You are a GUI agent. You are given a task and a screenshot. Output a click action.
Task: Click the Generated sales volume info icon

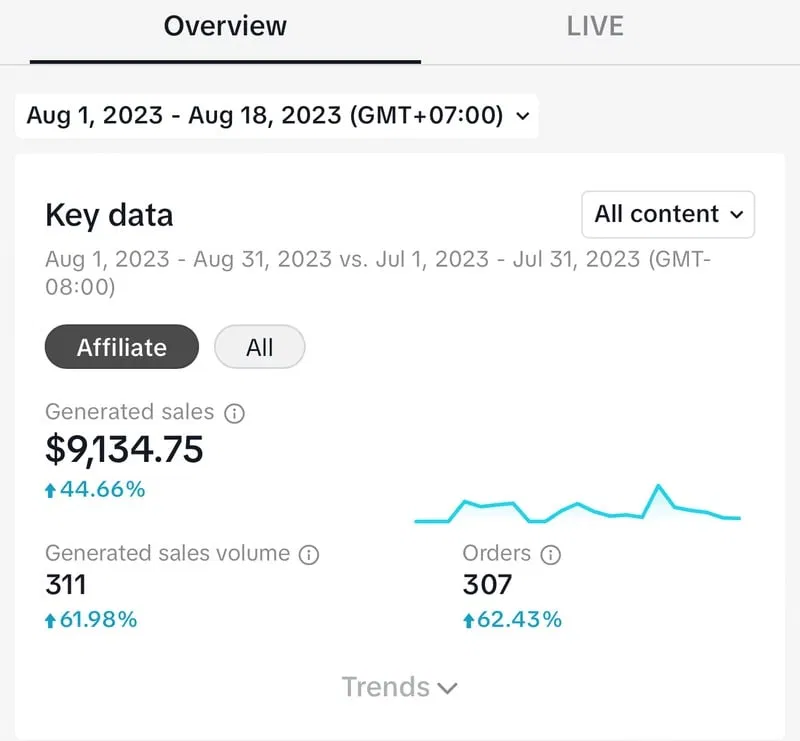[x=311, y=553]
